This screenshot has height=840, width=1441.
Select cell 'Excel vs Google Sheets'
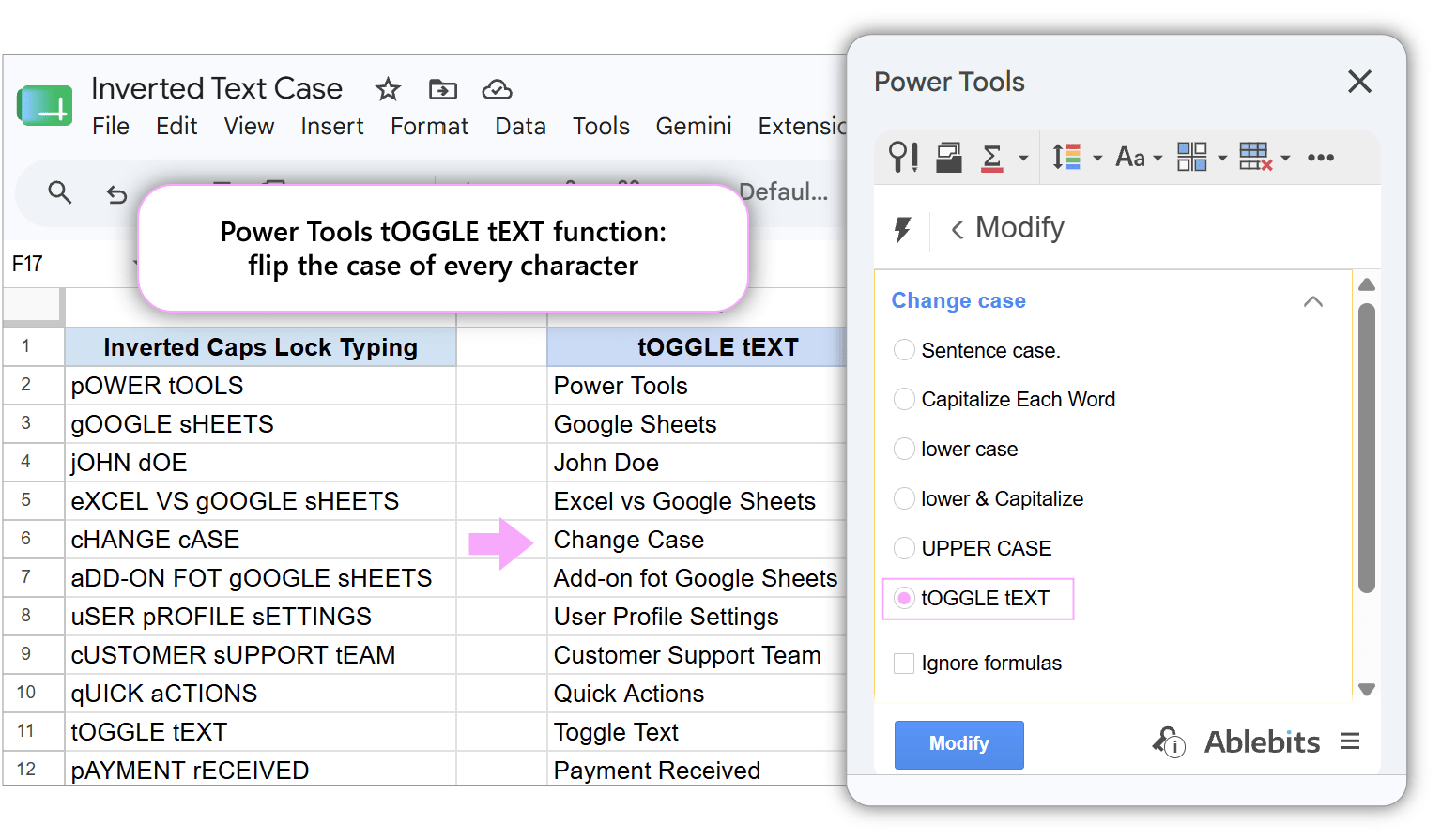coord(697,501)
